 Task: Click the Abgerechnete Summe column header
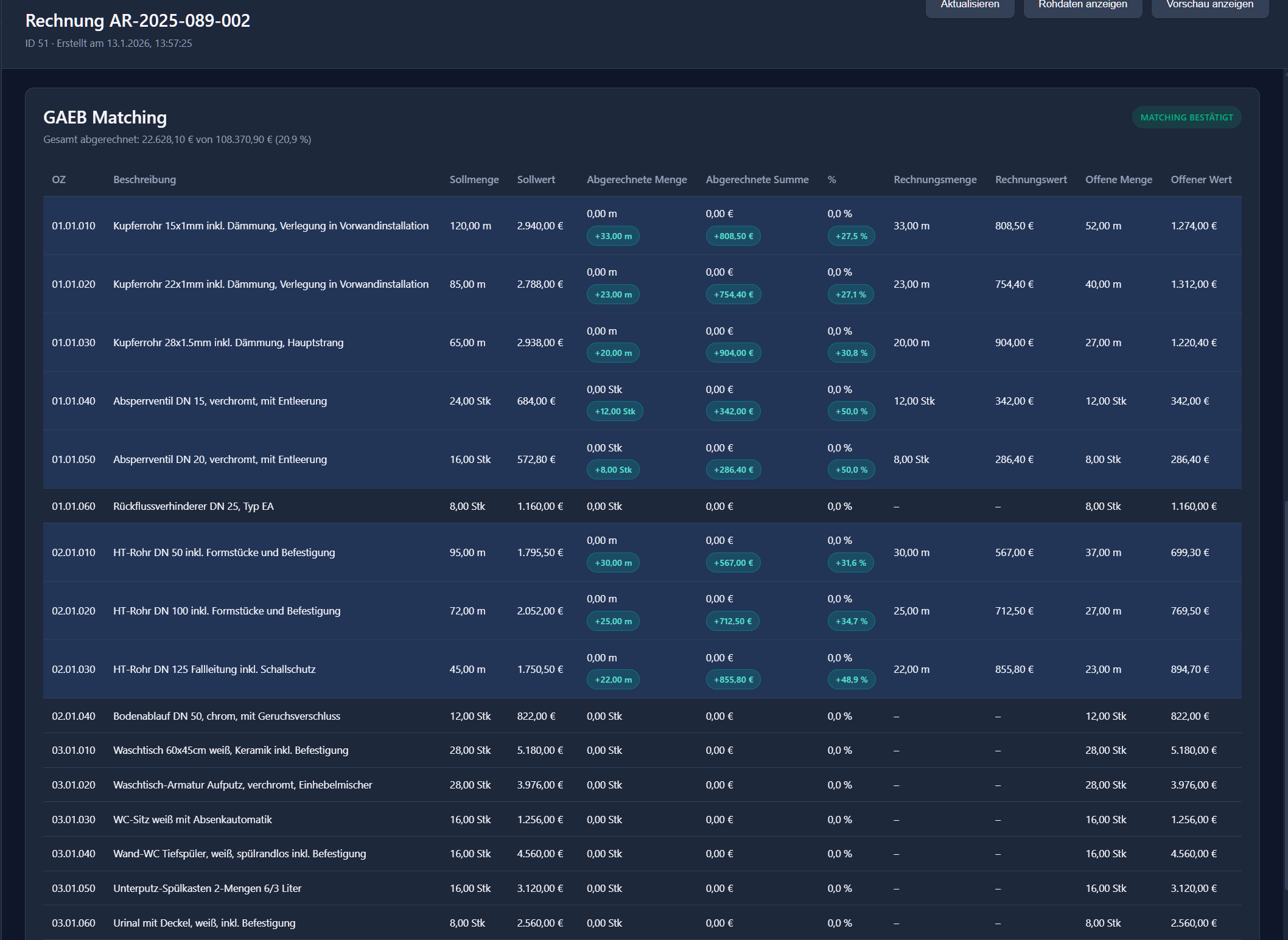click(x=757, y=179)
